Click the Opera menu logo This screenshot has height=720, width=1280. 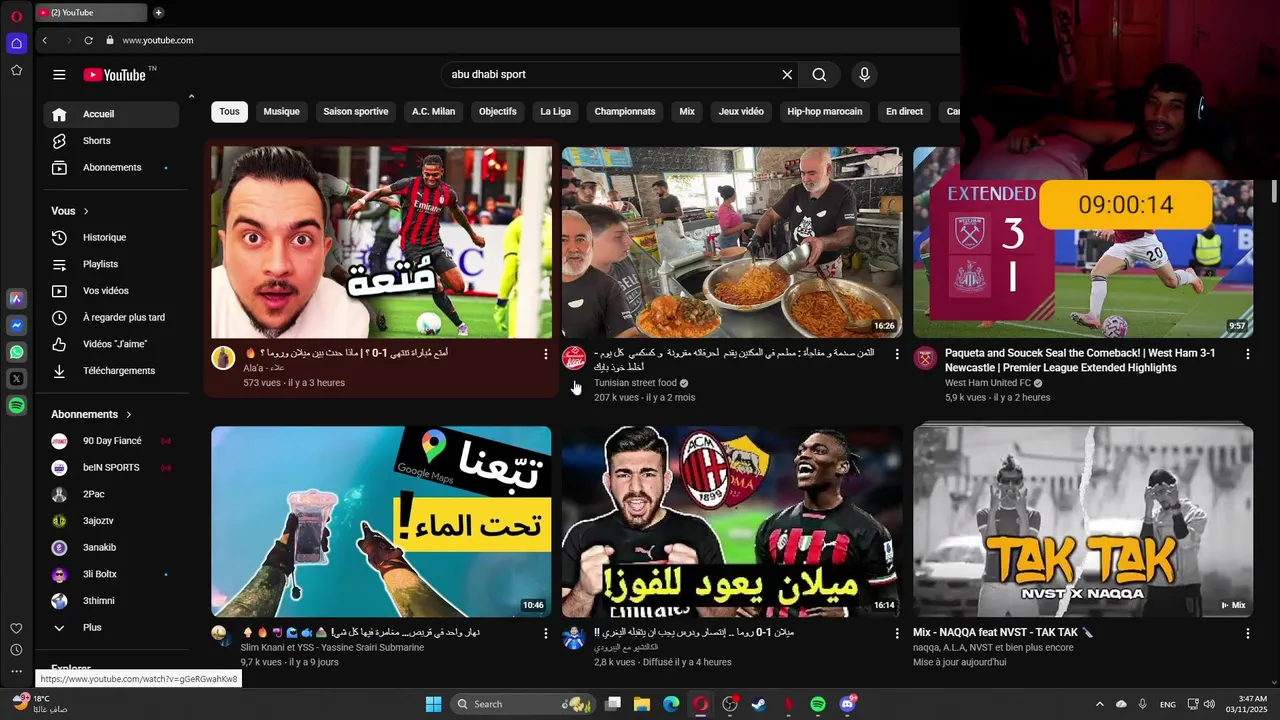16,16
